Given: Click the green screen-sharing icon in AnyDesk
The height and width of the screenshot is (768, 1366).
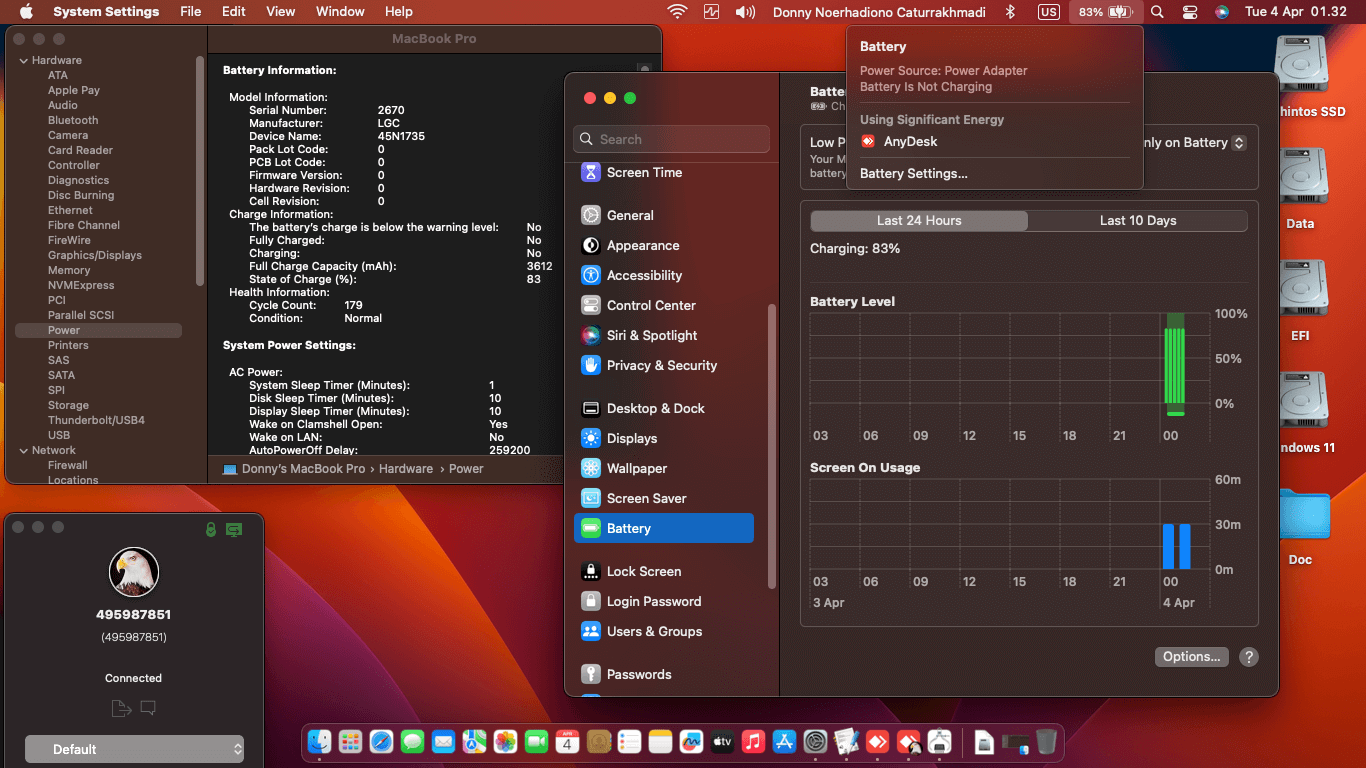Looking at the screenshot, I should click(234, 529).
